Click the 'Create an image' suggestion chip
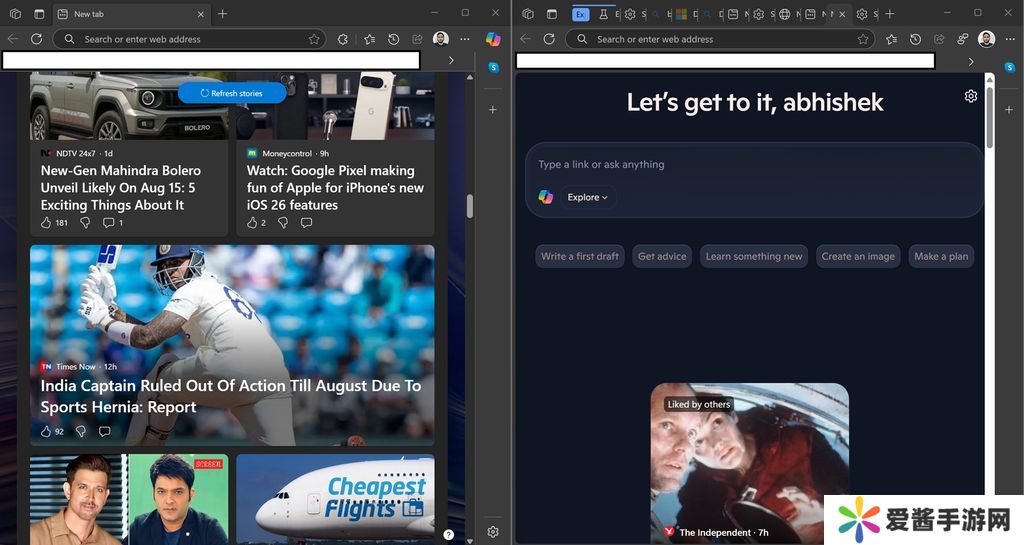The width and height of the screenshot is (1024, 545). [x=857, y=256]
